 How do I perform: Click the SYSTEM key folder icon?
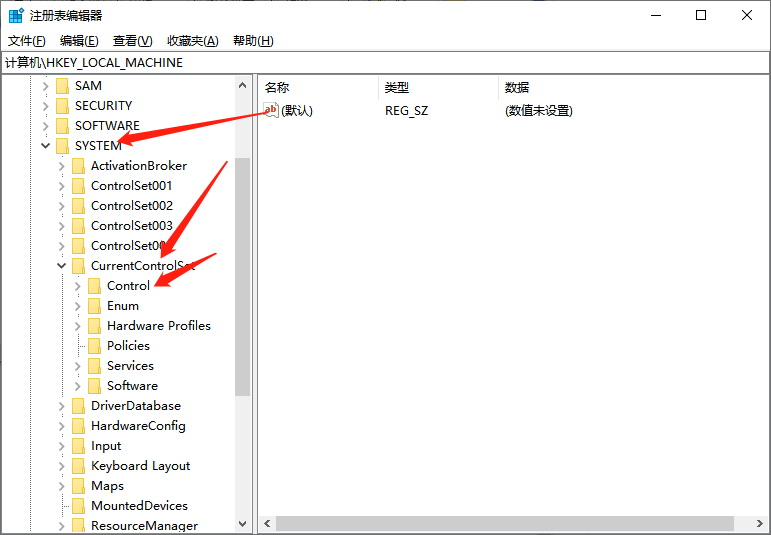[62, 146]
